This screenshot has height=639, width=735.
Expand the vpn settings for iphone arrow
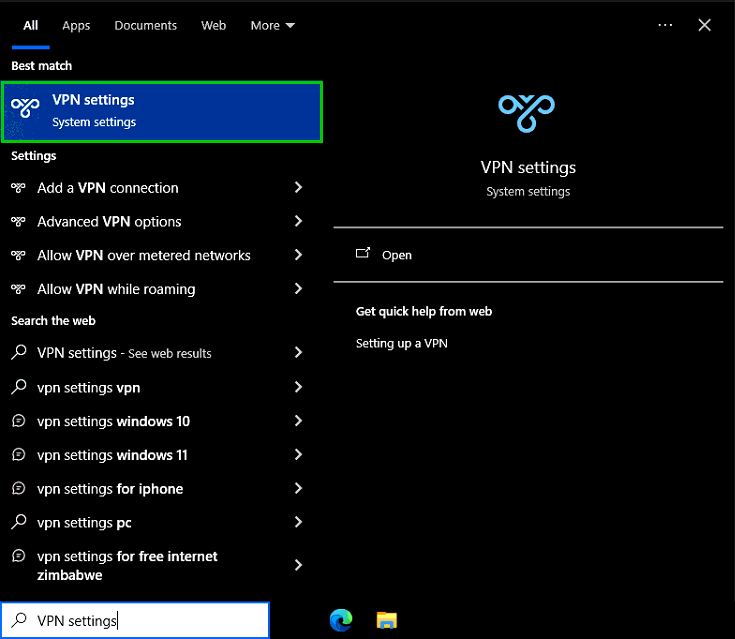(x=298, y=489)
